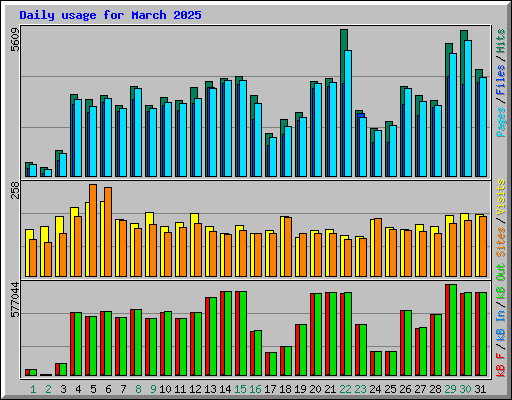The width and height of the screenshot is (512, 400).
Task: Select the green kB Out bar for day 14
Action: pyautogui.click(x=228, y=333)
